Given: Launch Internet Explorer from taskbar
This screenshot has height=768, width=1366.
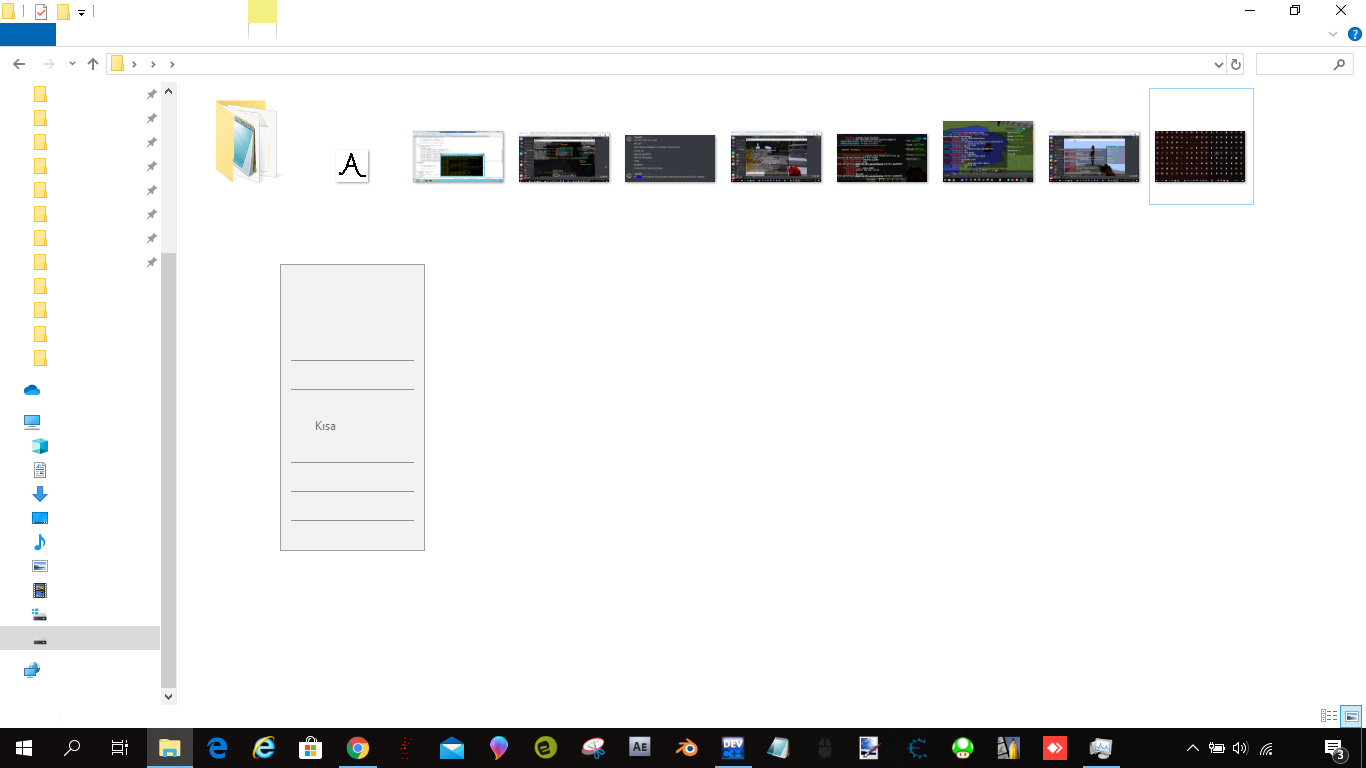Looking at the screenshot, I should 264,748.
